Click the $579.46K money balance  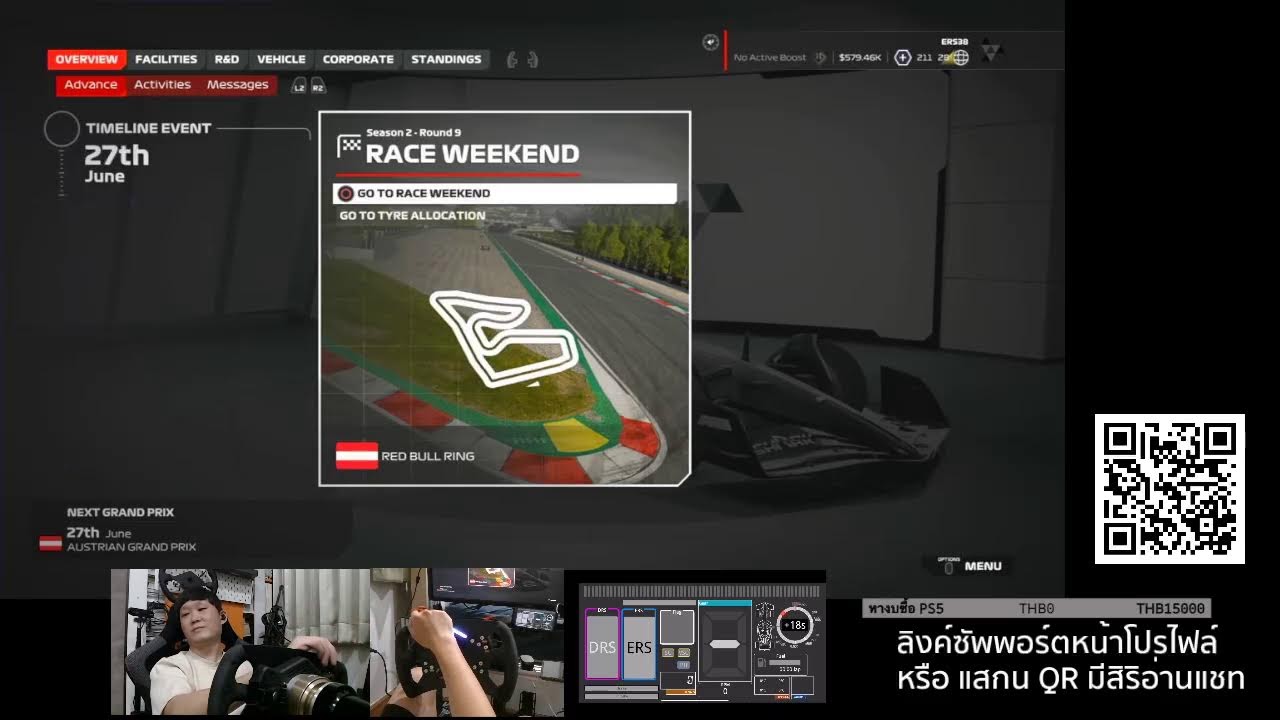(860, 58)
